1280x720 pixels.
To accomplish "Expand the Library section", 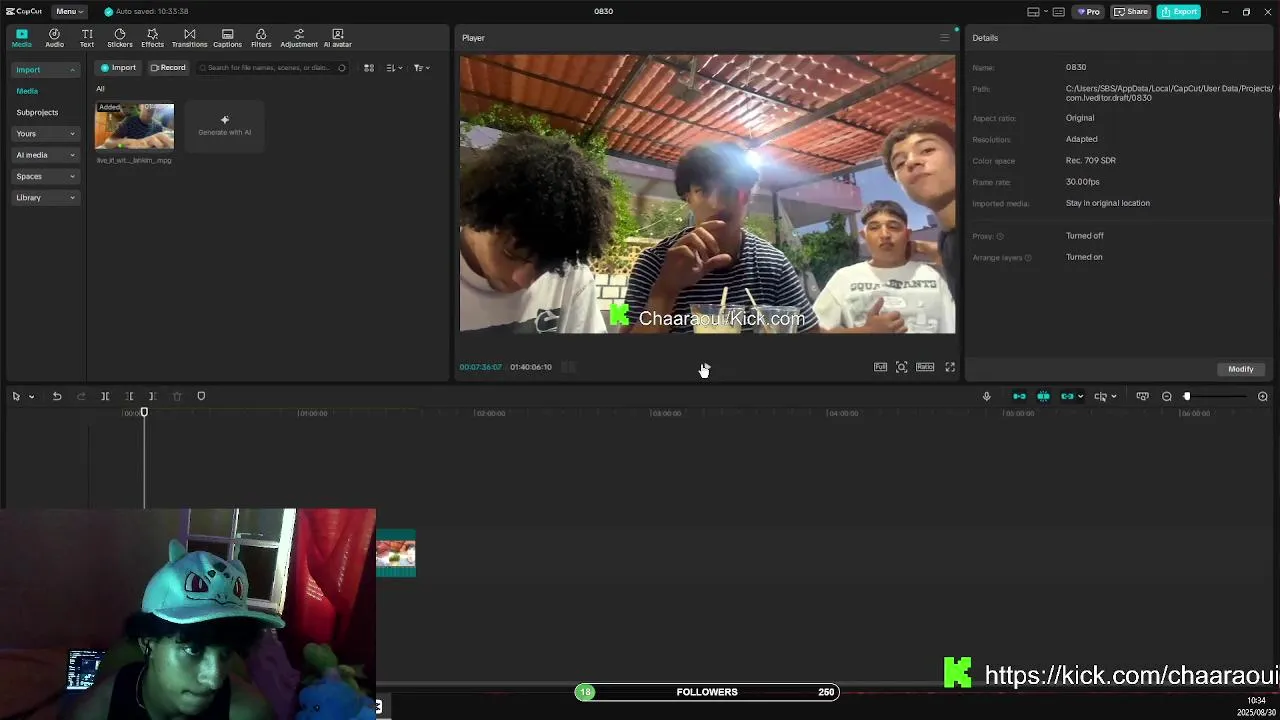I will pos(45,198).
